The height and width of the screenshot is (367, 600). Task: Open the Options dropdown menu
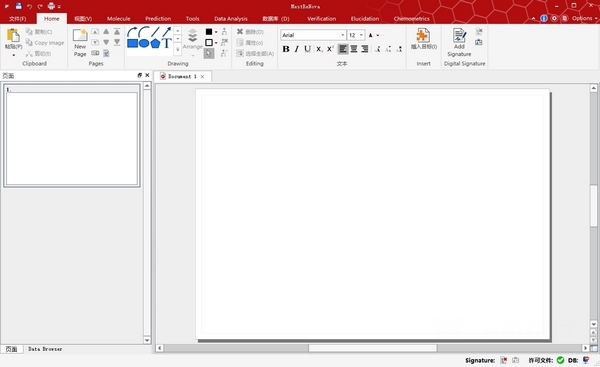pos(584,18)
